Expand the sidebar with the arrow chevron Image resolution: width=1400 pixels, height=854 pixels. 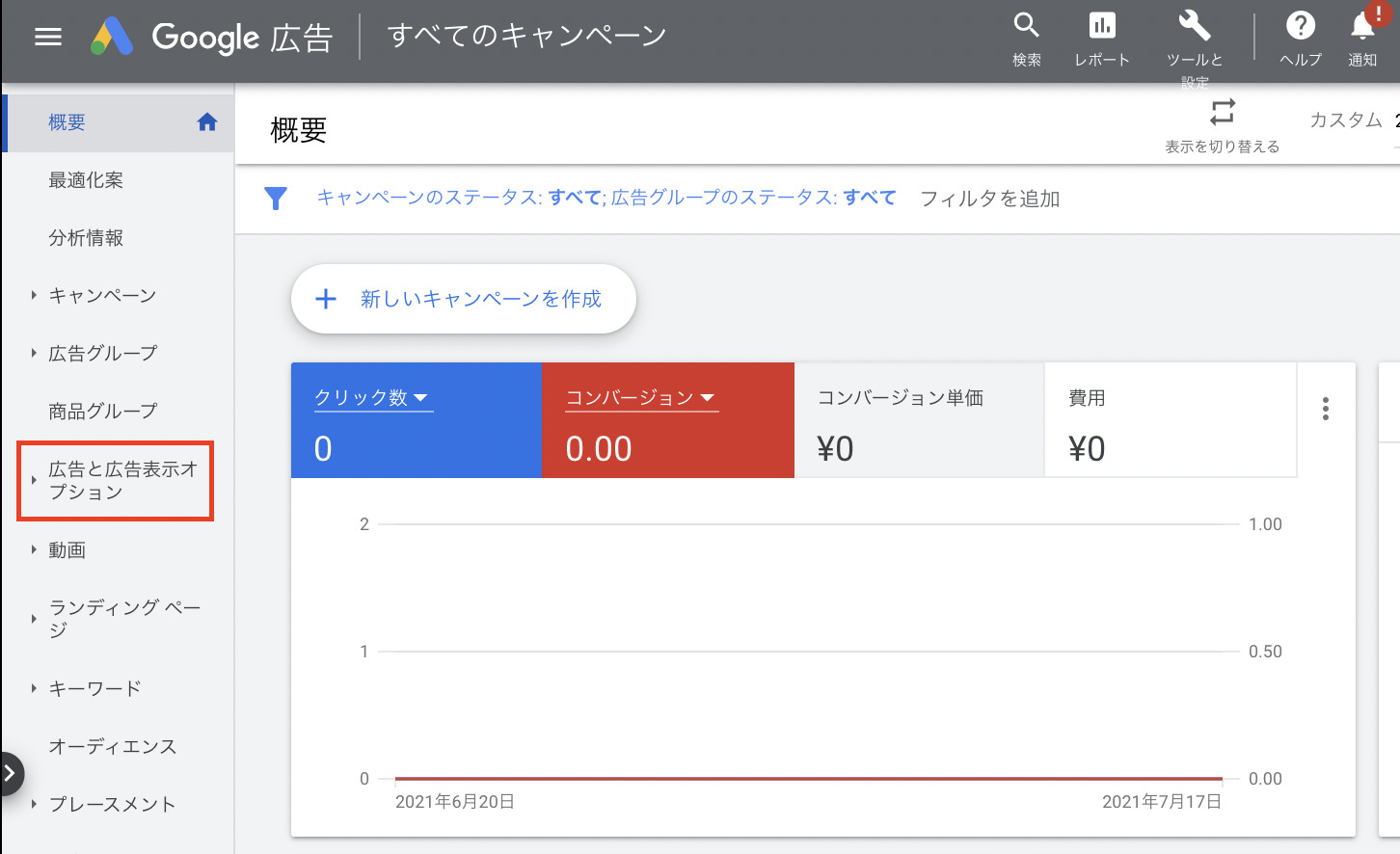point(11,774)
